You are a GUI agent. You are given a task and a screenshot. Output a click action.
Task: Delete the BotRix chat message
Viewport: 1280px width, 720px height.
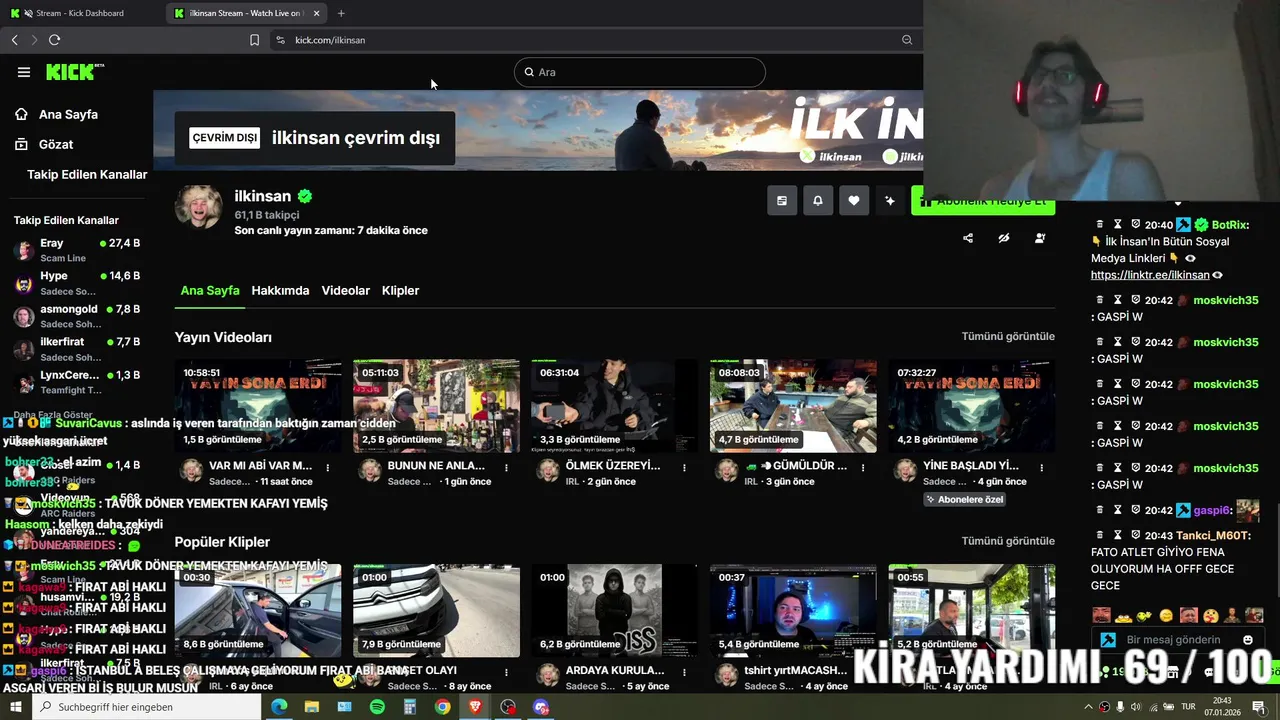click(x=1100, y=225)
